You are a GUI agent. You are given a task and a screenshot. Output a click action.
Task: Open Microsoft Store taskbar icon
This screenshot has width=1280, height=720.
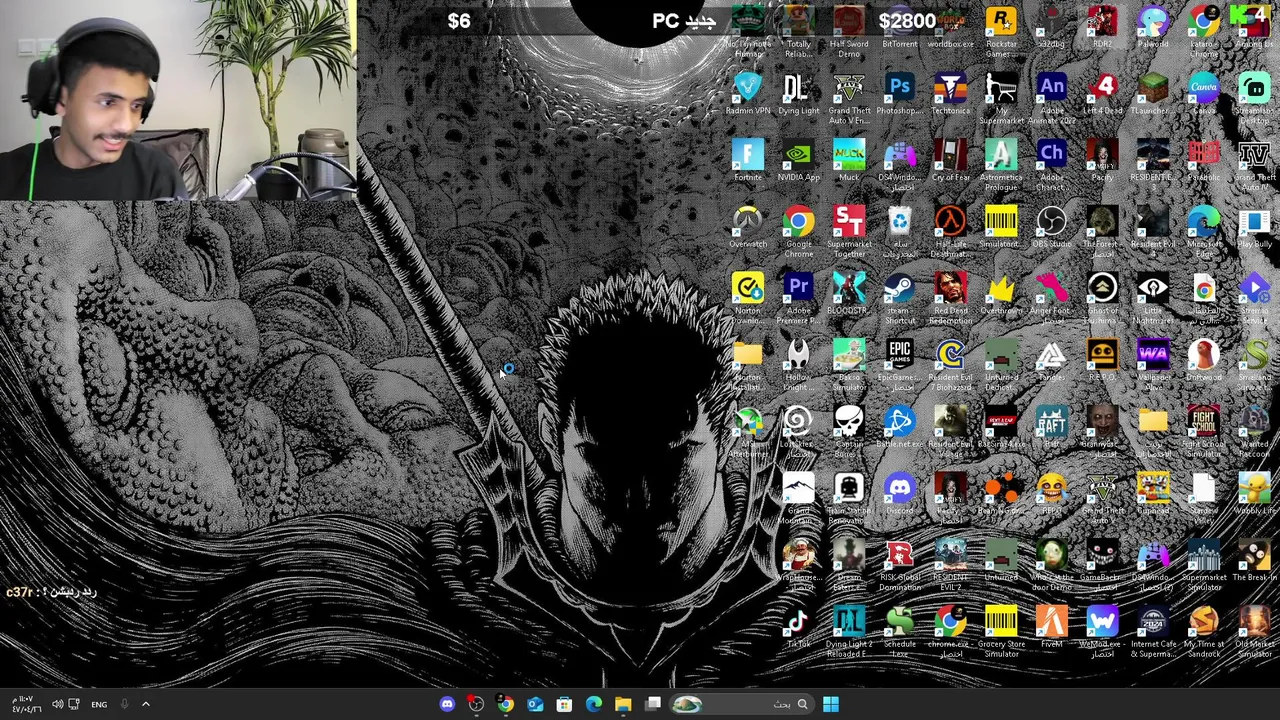pos(564,704)
